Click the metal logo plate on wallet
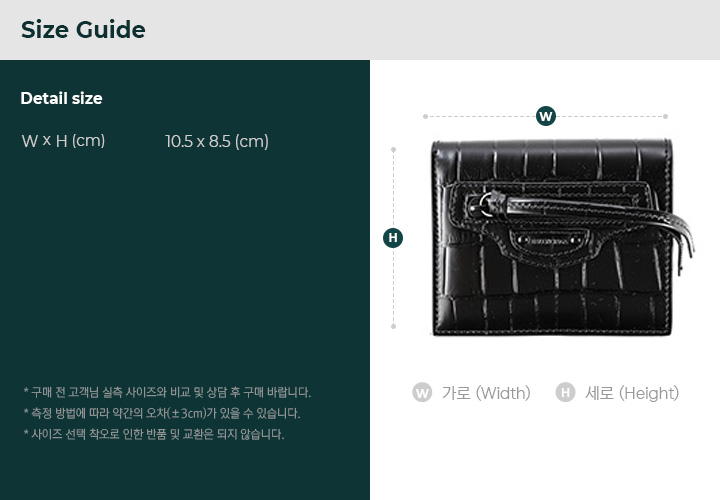Viewport: 720px width, 500px height. coord(548,240)
